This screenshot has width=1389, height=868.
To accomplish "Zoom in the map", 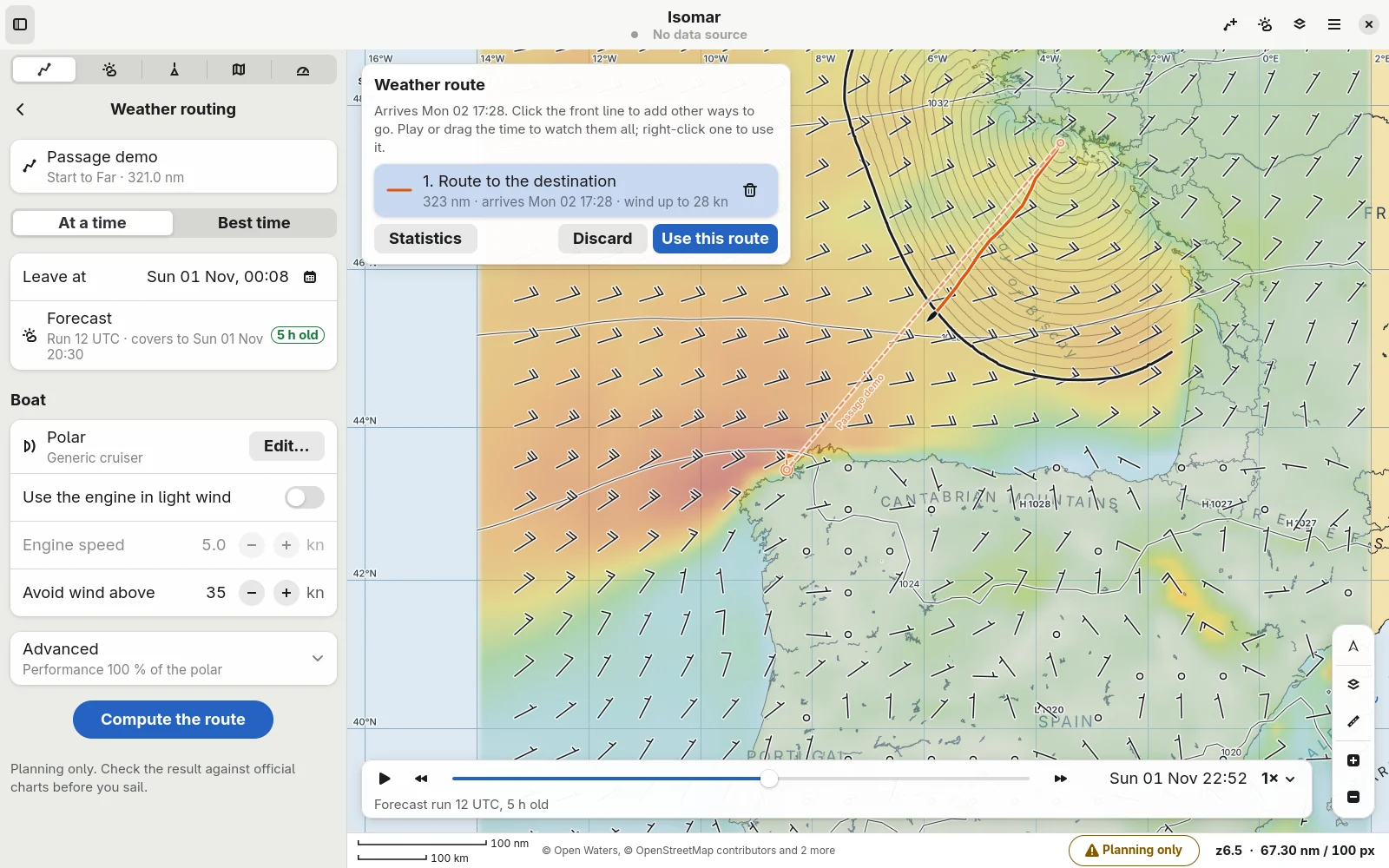I will 1353,760.
